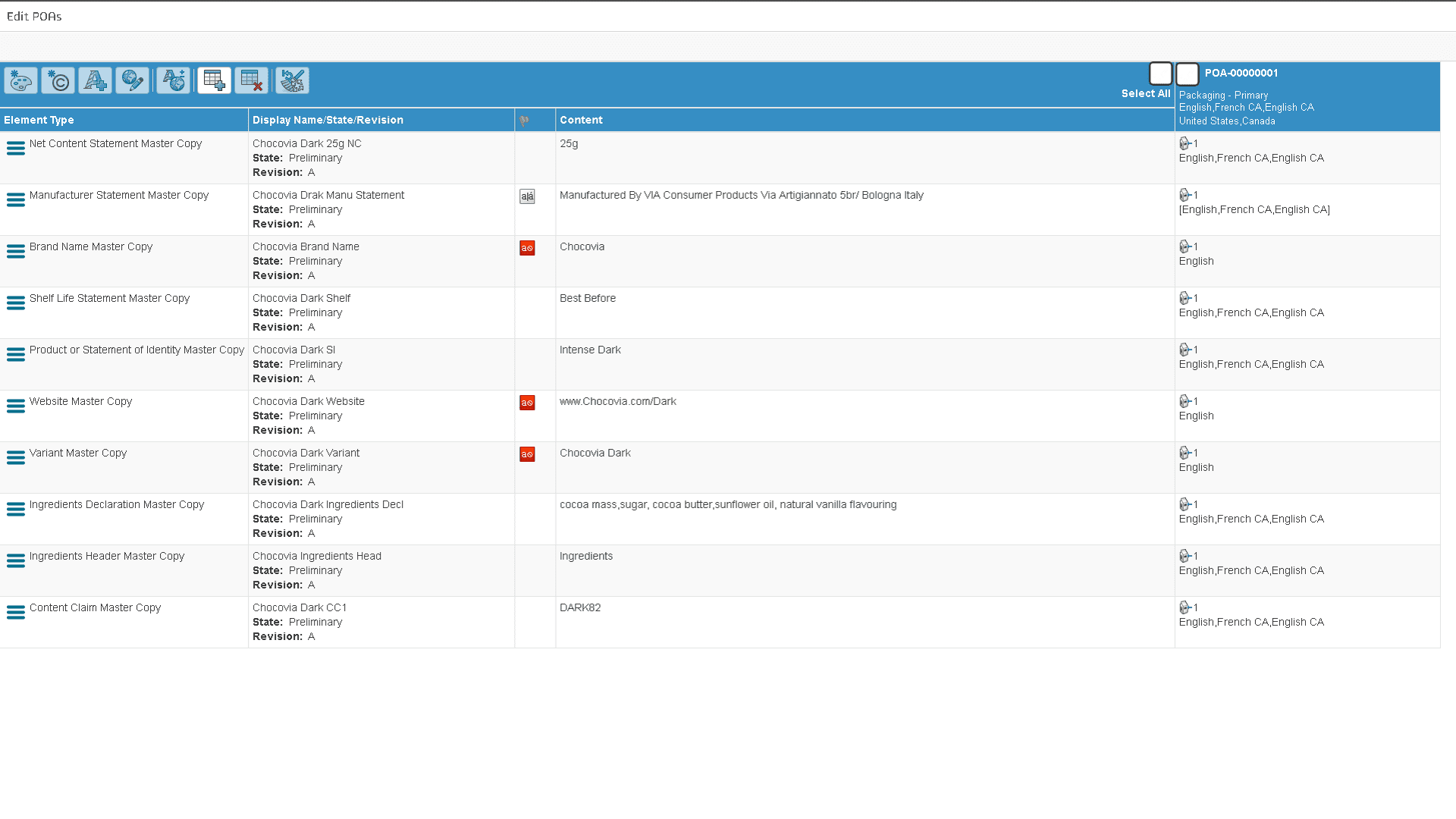Click the POA instance icon in Content Claim row
This screenshot has width=1456, height=819.
tap(1185, 607)
